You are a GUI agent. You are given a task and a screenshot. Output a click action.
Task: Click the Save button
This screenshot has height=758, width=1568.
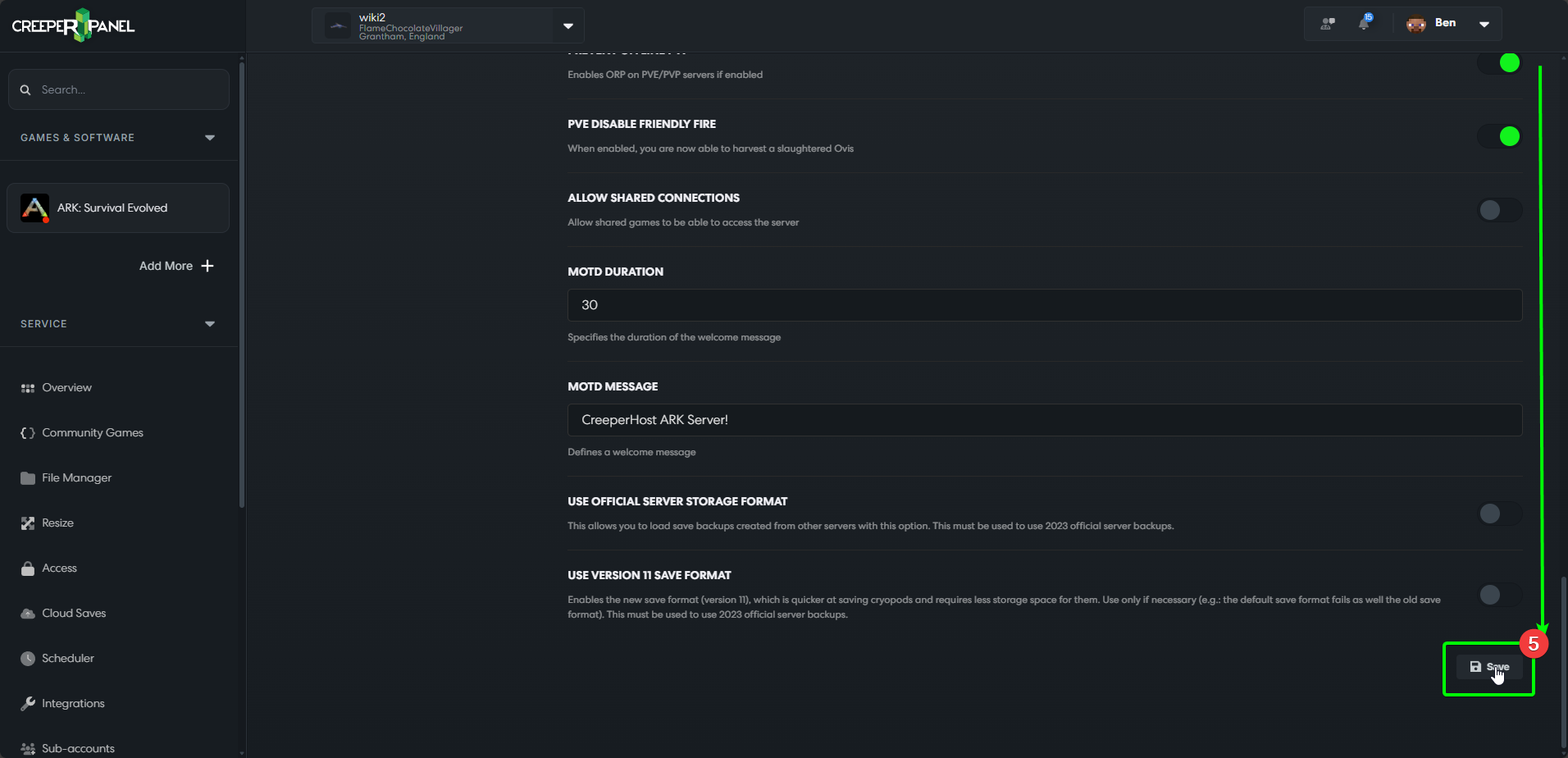1489,667
